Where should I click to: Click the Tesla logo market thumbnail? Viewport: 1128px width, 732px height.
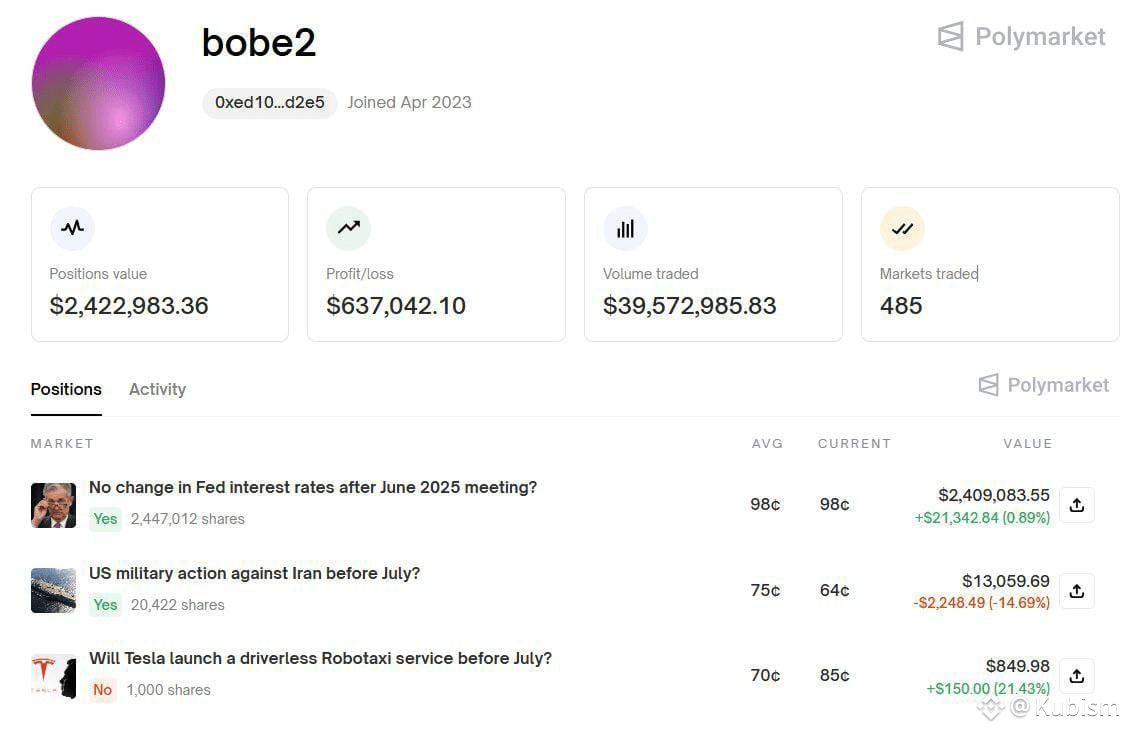coord(53,676)
